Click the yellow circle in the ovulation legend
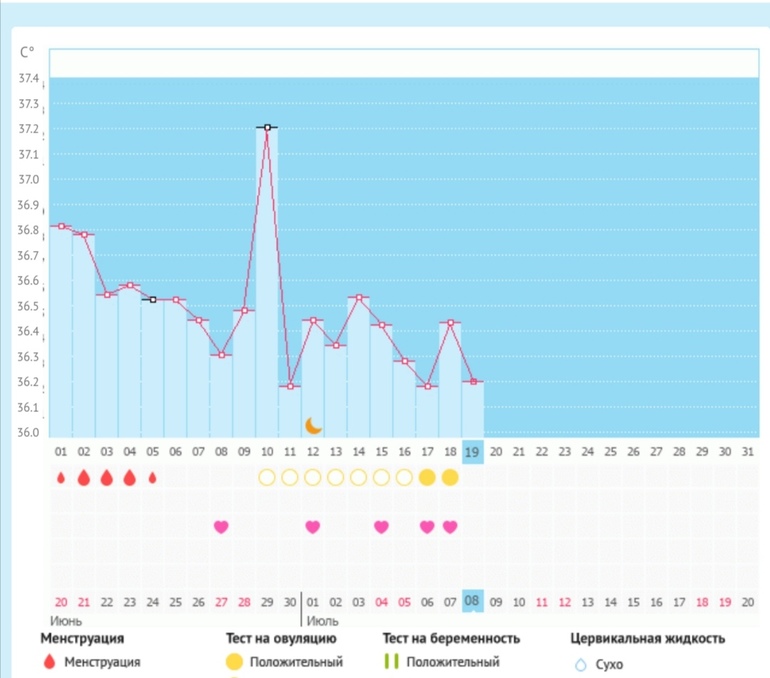This screenshot has width=770, height=678. click(234, 662)
